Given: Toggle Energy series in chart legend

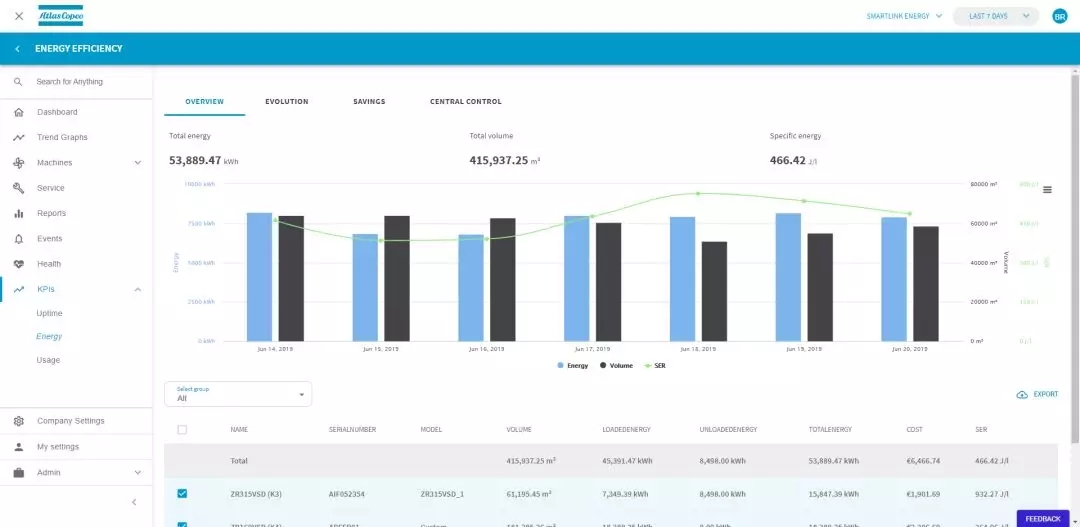Looking at the screenshot, I should coord(572,366).
